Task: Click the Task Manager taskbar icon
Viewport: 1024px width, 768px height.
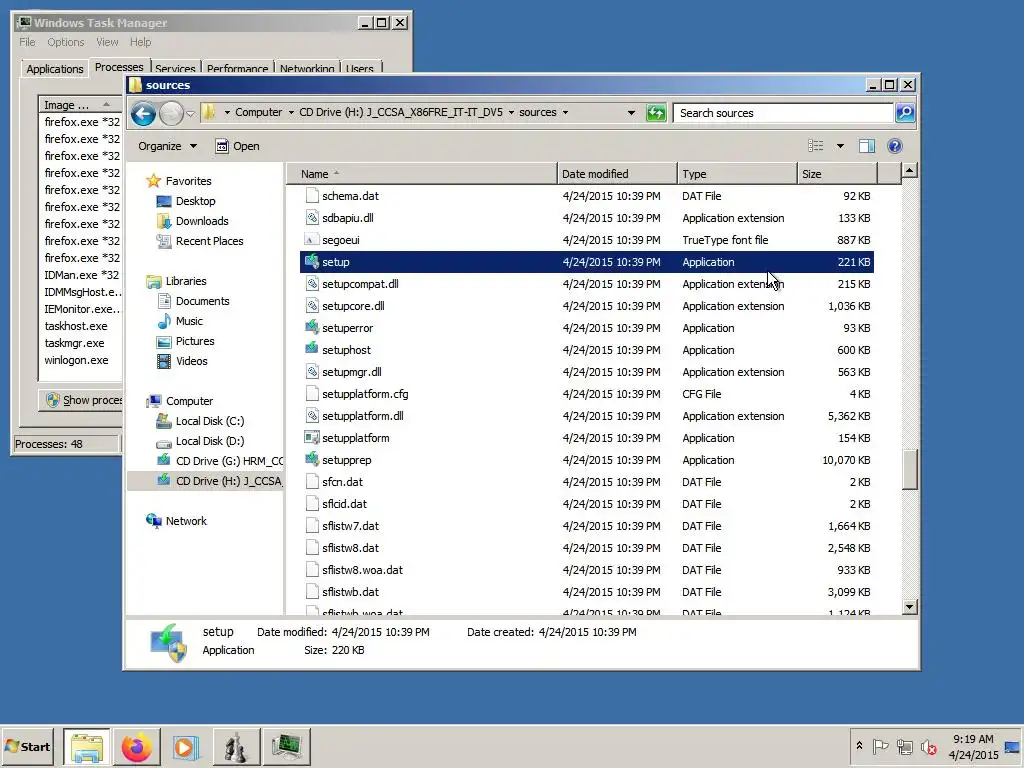Action: point(286,746)
